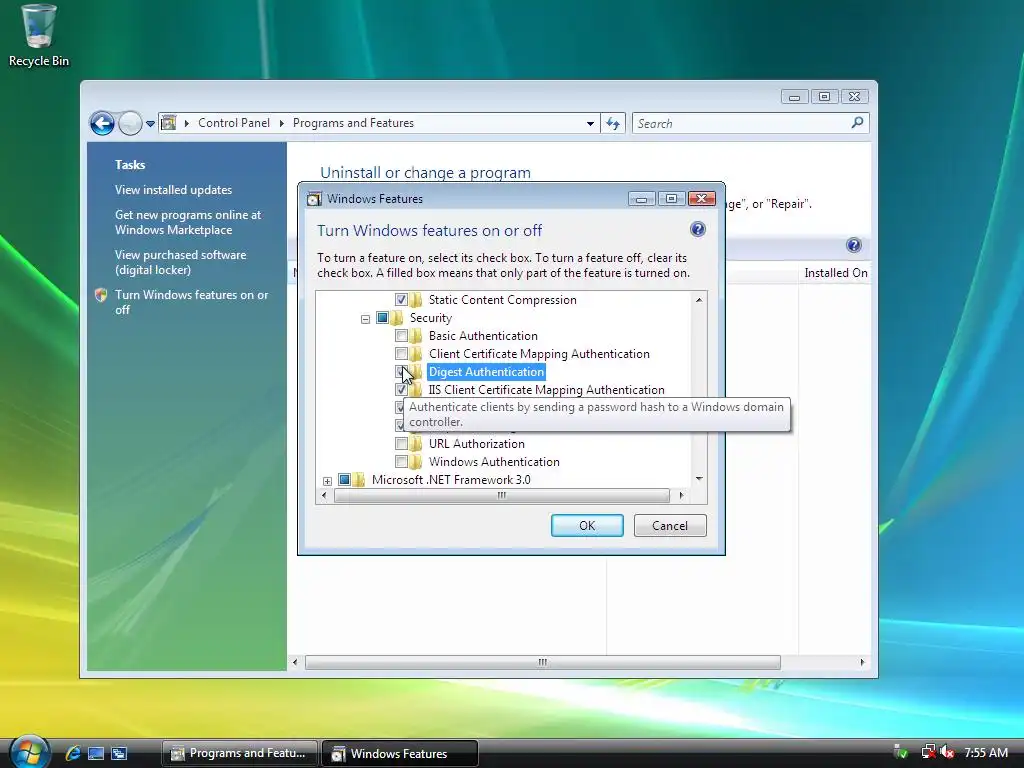
Task: Click the Search magnifier icon
Action: [x=857, y=123]
